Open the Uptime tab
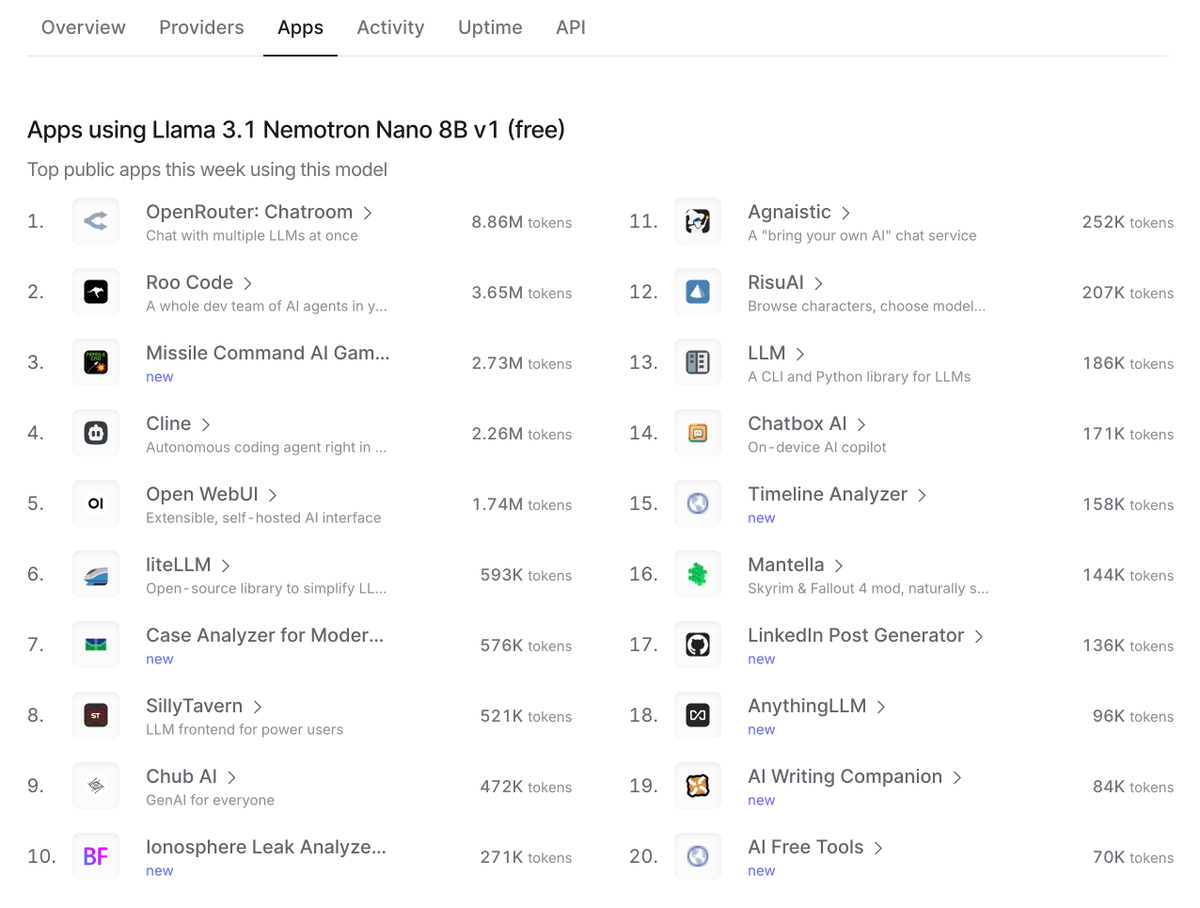The image size is (1200, 908). (x=490, y=28)
